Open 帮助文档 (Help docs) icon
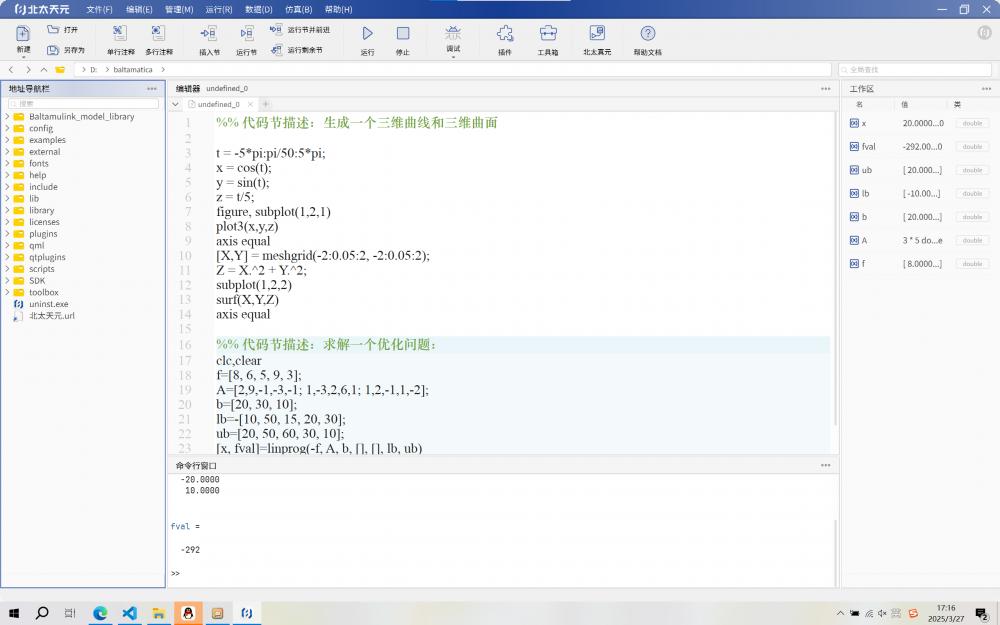Viewport: 1000px width, 625px height. coord(647,34)
